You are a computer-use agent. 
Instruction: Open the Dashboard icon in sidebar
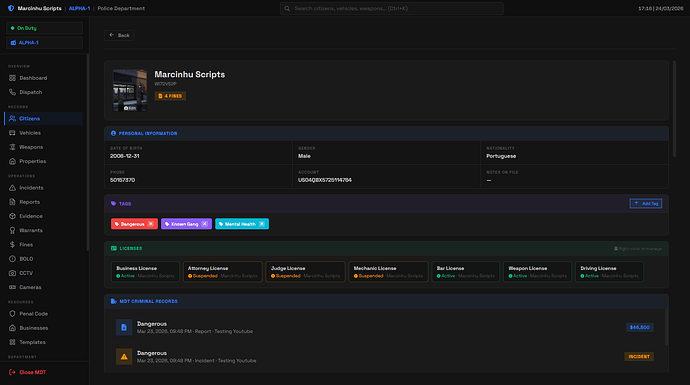coord(12,78)
